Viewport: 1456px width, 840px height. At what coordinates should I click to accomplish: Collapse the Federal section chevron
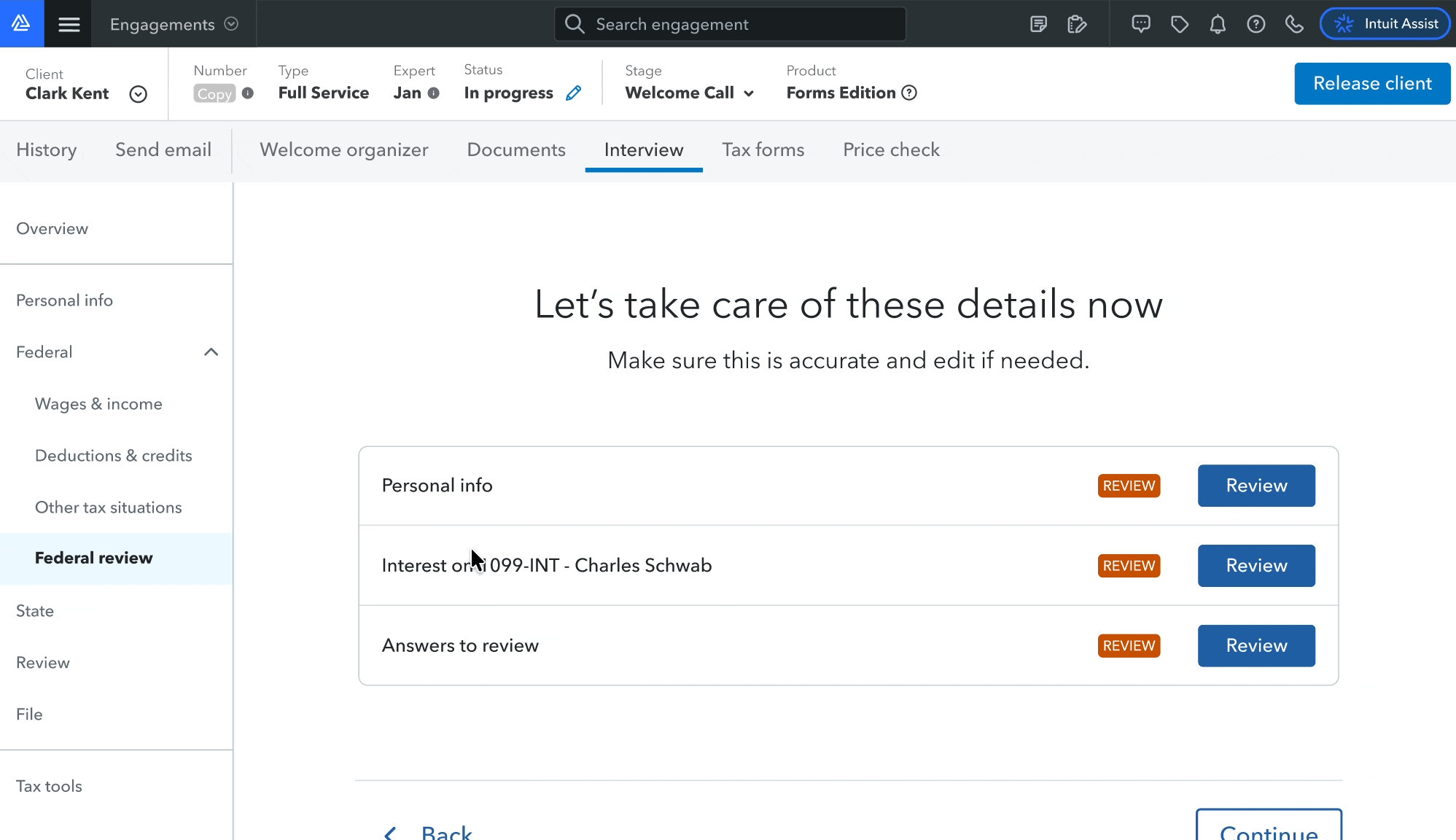pyautogui.click(x=211, y=352)
